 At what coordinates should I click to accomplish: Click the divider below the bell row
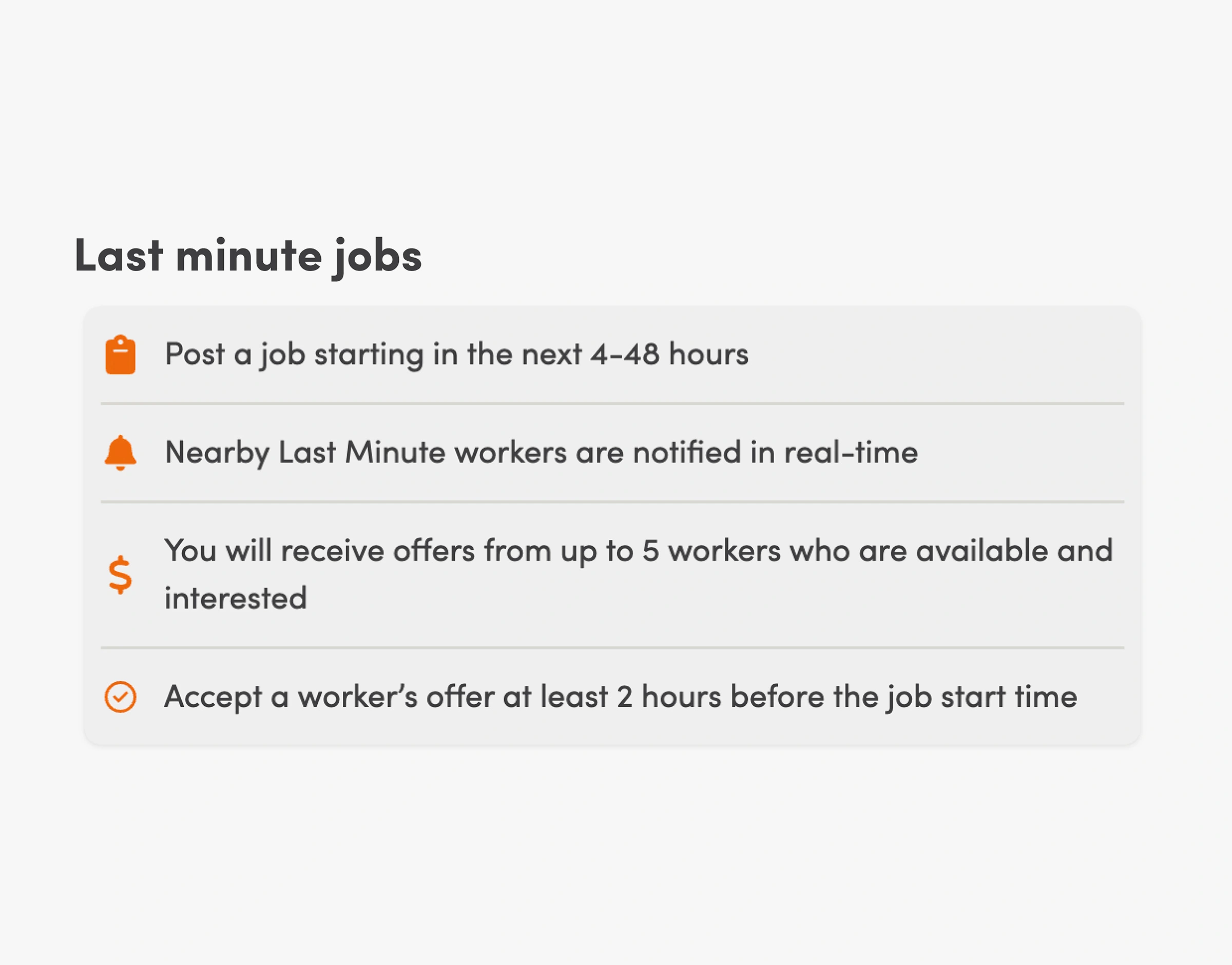click(612, 501)
